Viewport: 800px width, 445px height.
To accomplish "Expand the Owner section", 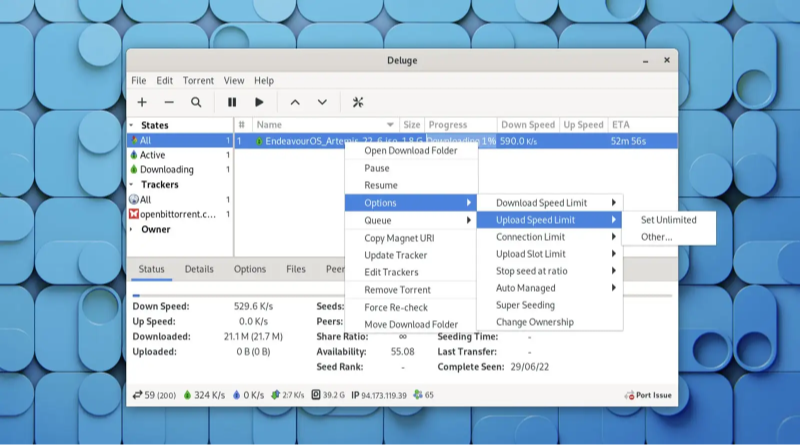I will pos(132,230).
